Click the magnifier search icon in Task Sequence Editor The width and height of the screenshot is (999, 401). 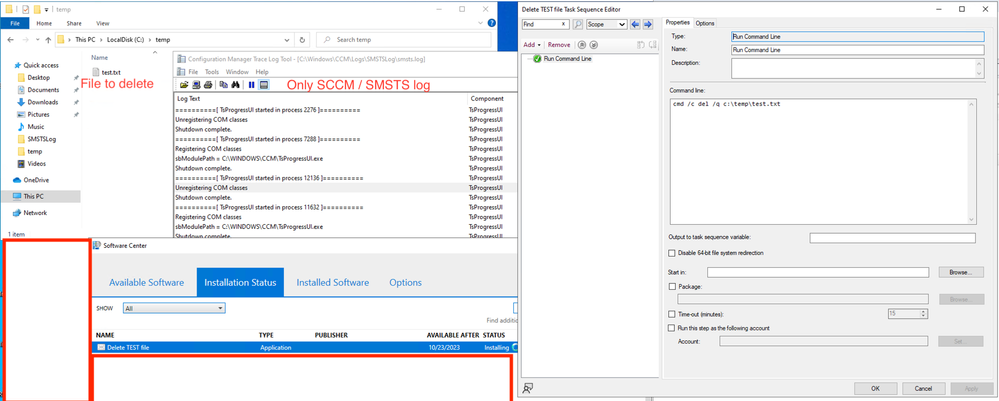pyautogui.click(x=578, y=24)
